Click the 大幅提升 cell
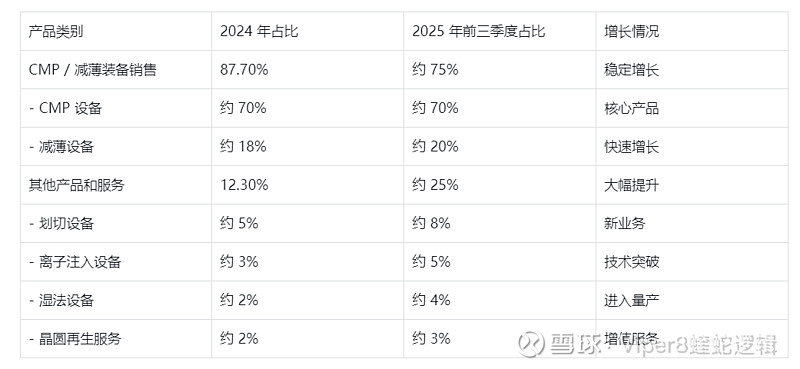The height and width of the screenshot is (369, 800). pos(692,185)
